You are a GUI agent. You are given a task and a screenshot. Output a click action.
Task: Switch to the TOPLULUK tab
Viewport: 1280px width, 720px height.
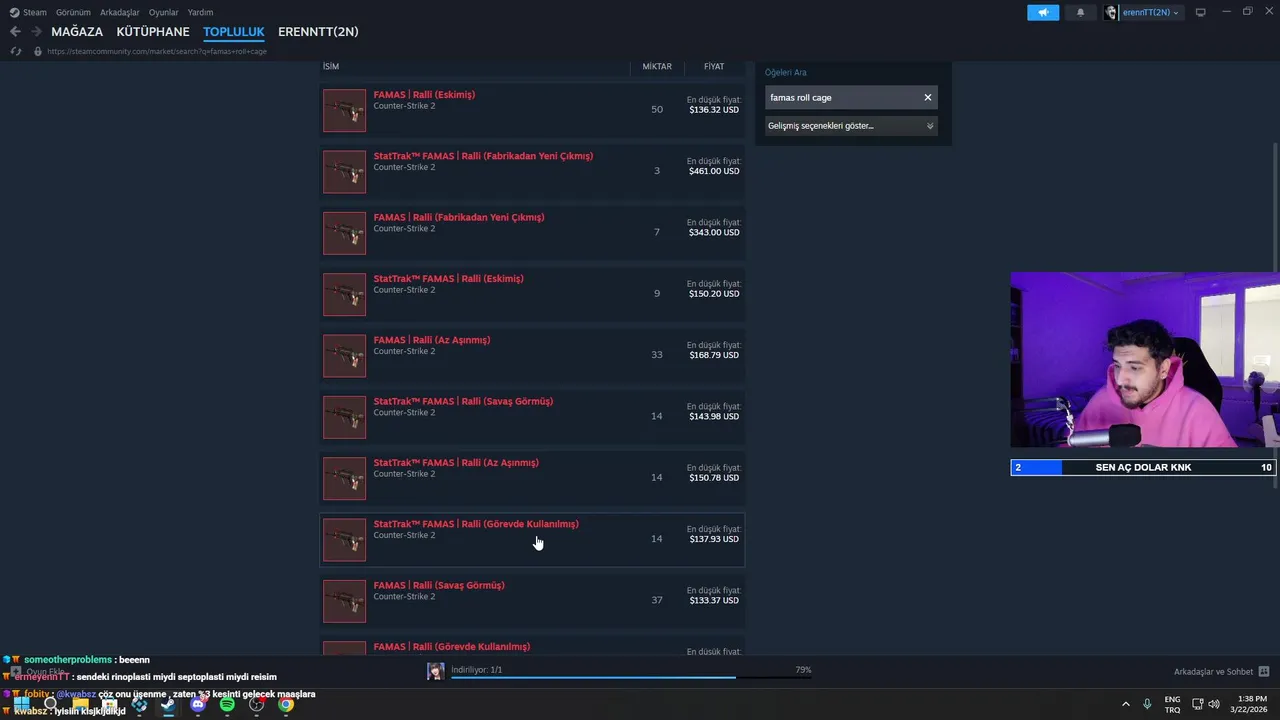click(234, 32)
